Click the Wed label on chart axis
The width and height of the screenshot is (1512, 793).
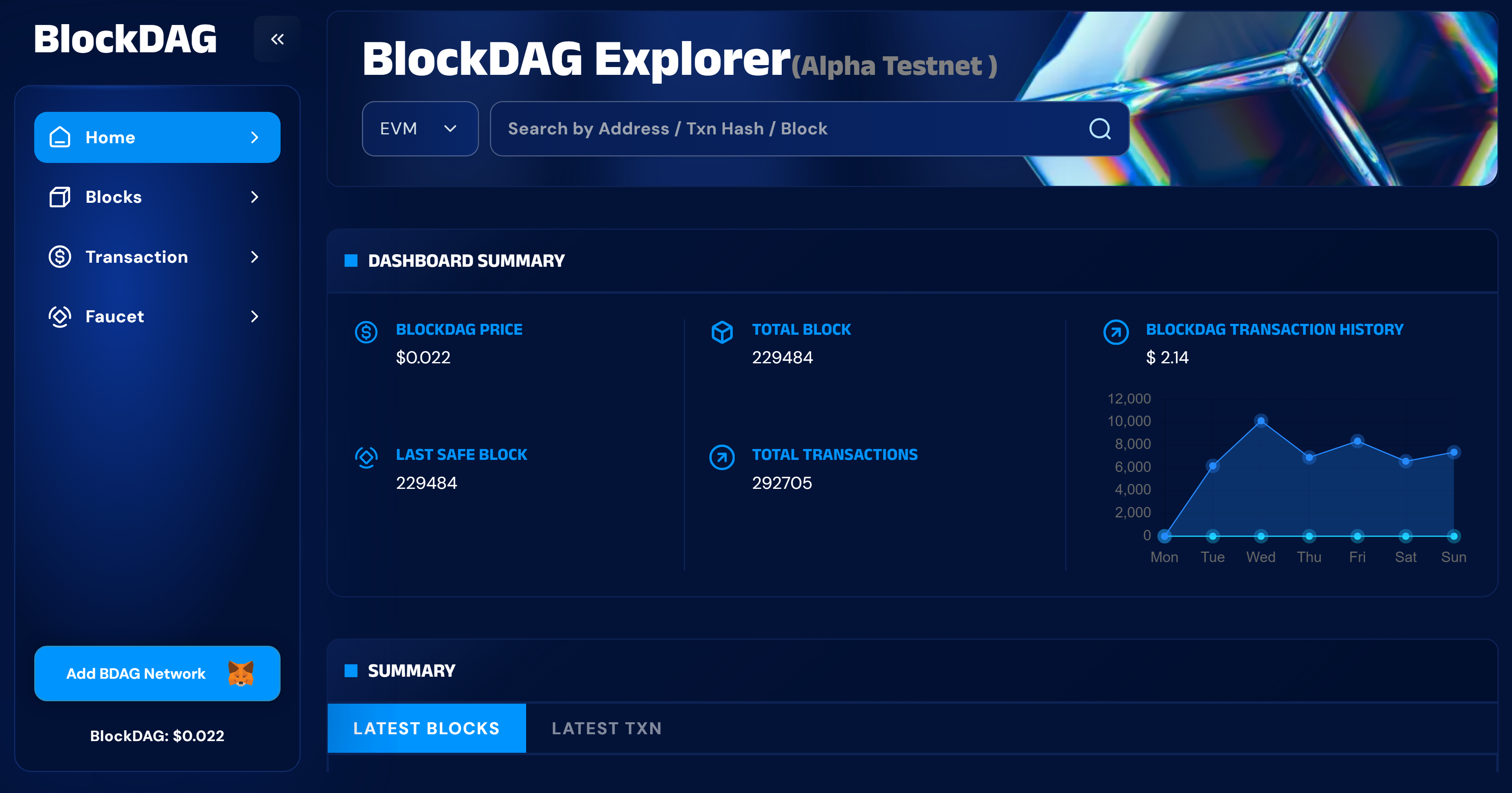point(1261,556)
